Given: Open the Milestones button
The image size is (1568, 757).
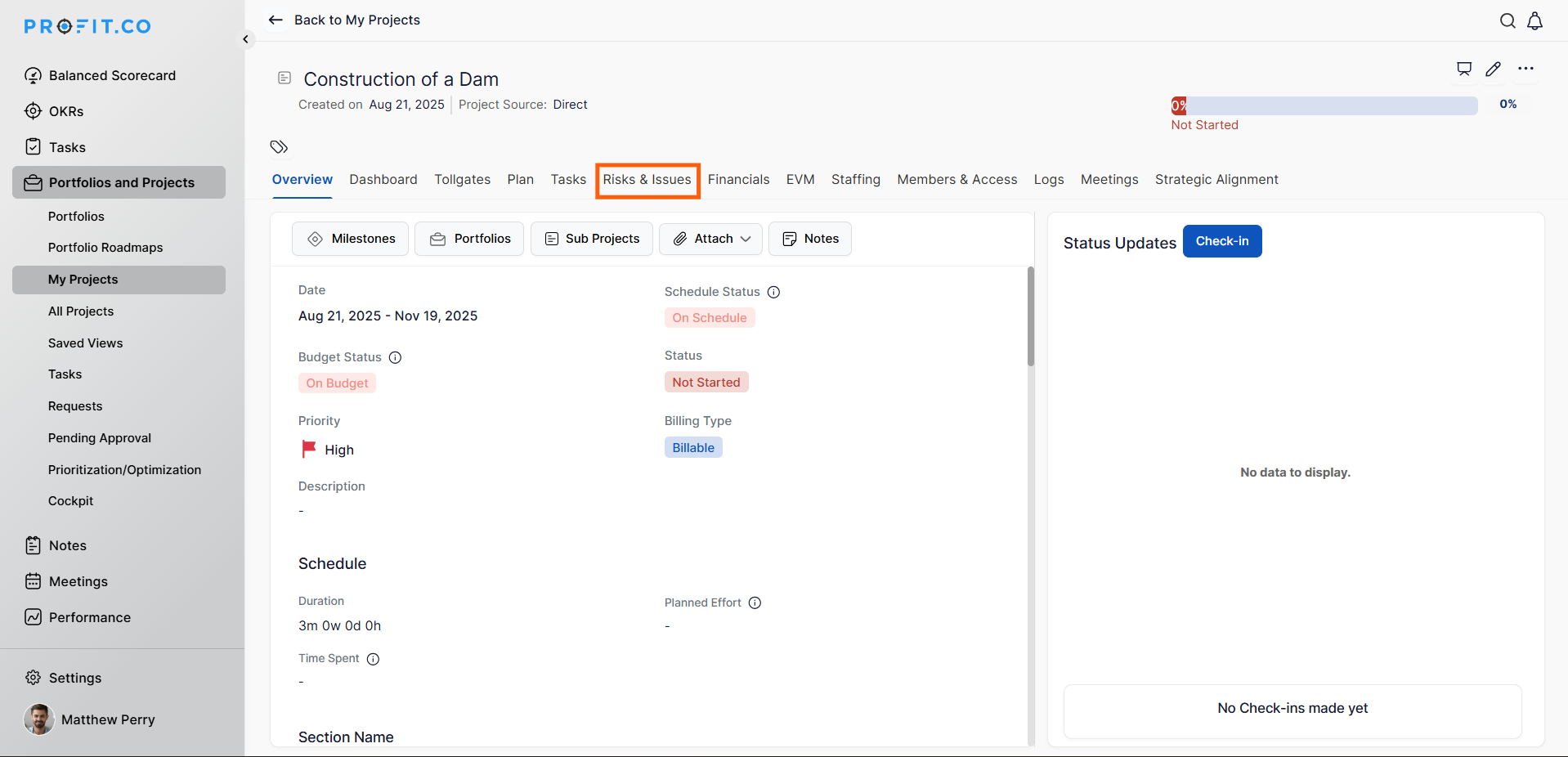Looking at the screenshot, I should click(350, 239).
